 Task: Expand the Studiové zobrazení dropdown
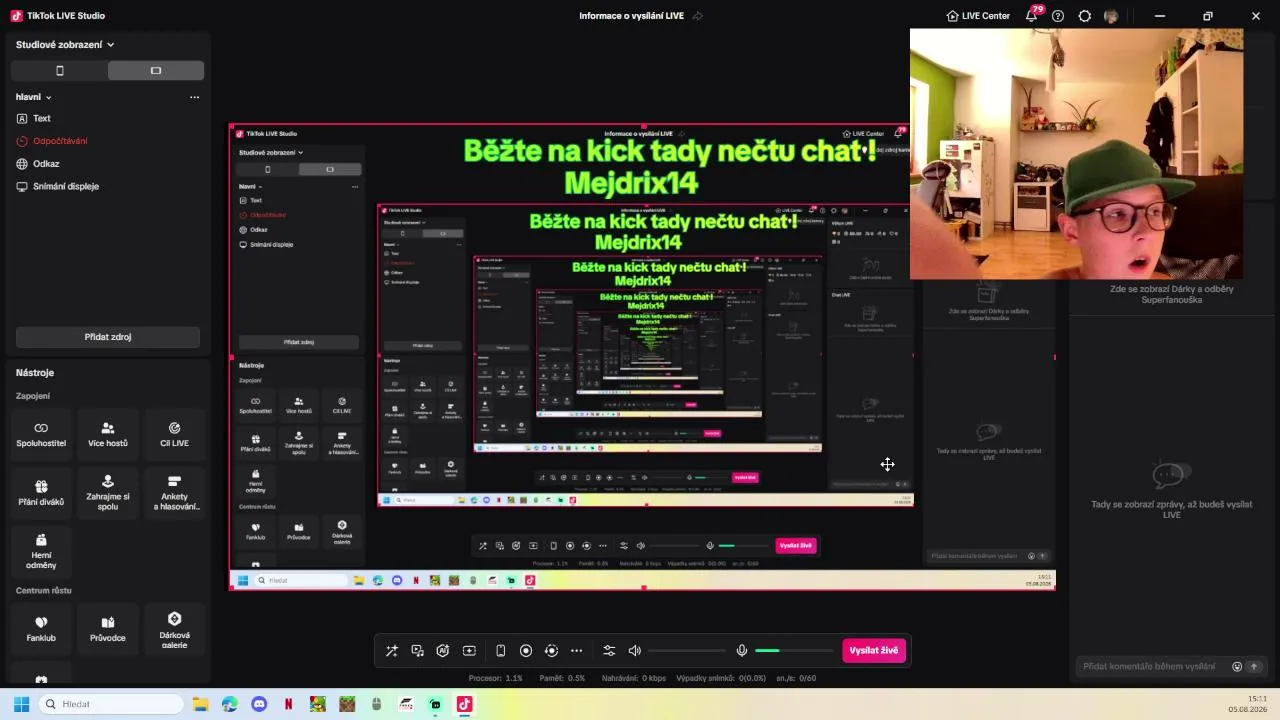coord(65,45)
